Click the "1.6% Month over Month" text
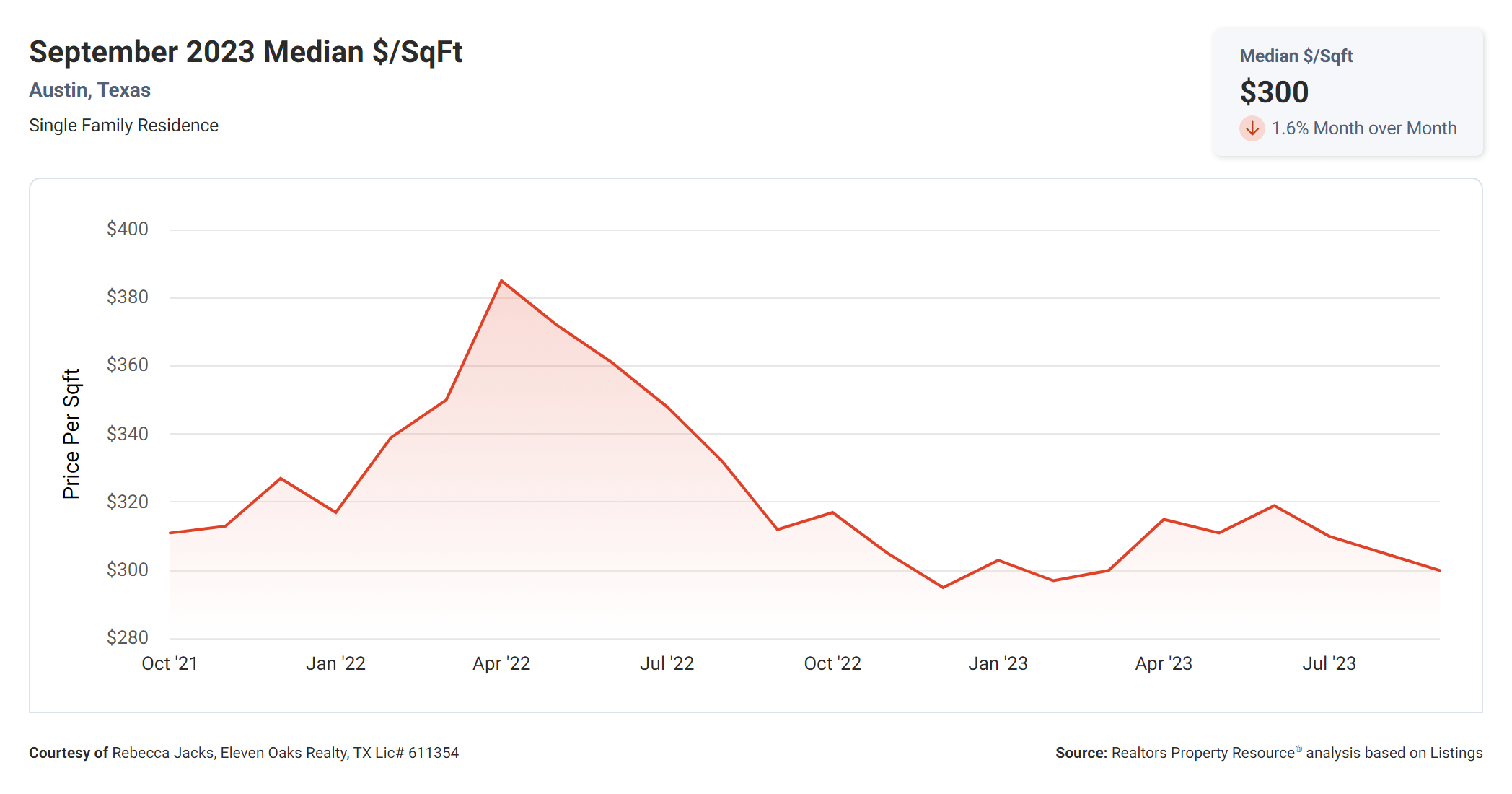Viewport: 1512px width, 794px height. point(1363,128)
